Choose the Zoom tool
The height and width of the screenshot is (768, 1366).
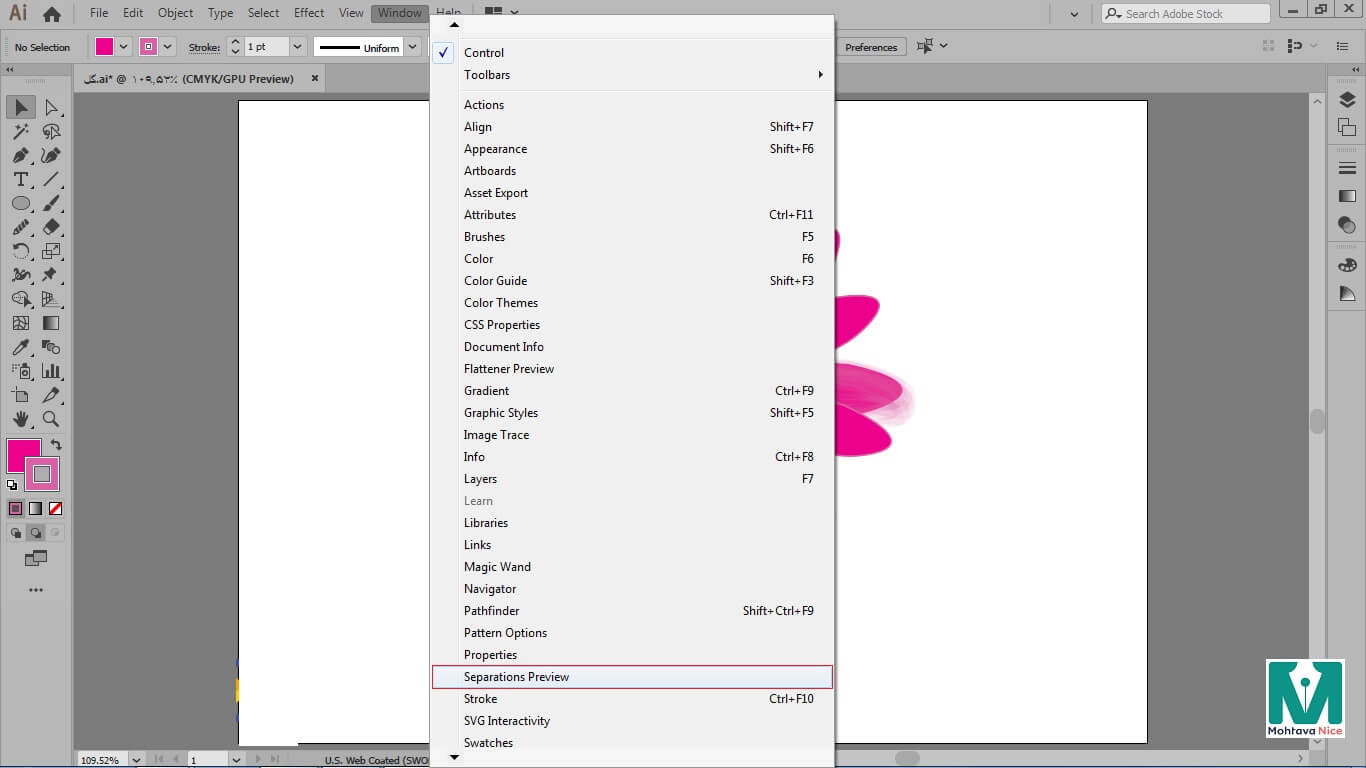(51, 419)
